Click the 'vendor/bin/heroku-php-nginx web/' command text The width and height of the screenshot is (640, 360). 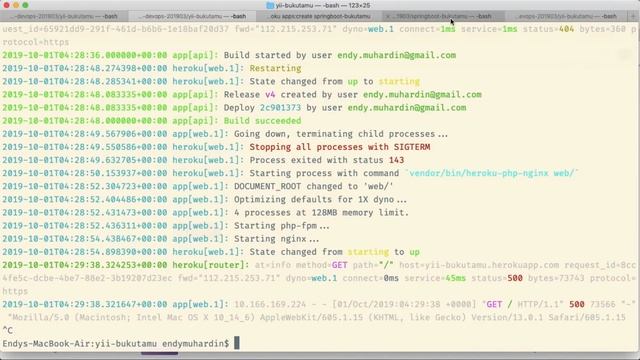pyautogui.click(x=492, y=173)
